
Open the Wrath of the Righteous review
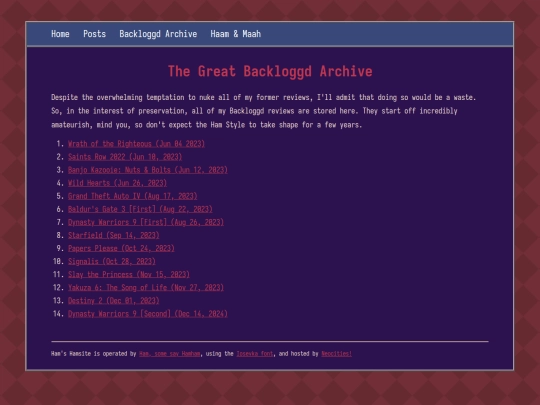[x=136, y=144]
